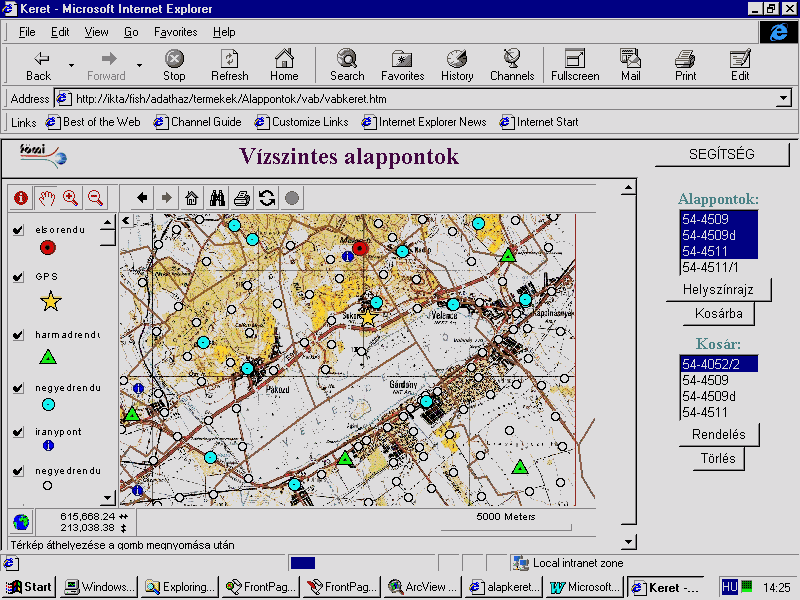Click the map print icon
The width and height of the screenshot is (800, 600).
pos(241,198)
